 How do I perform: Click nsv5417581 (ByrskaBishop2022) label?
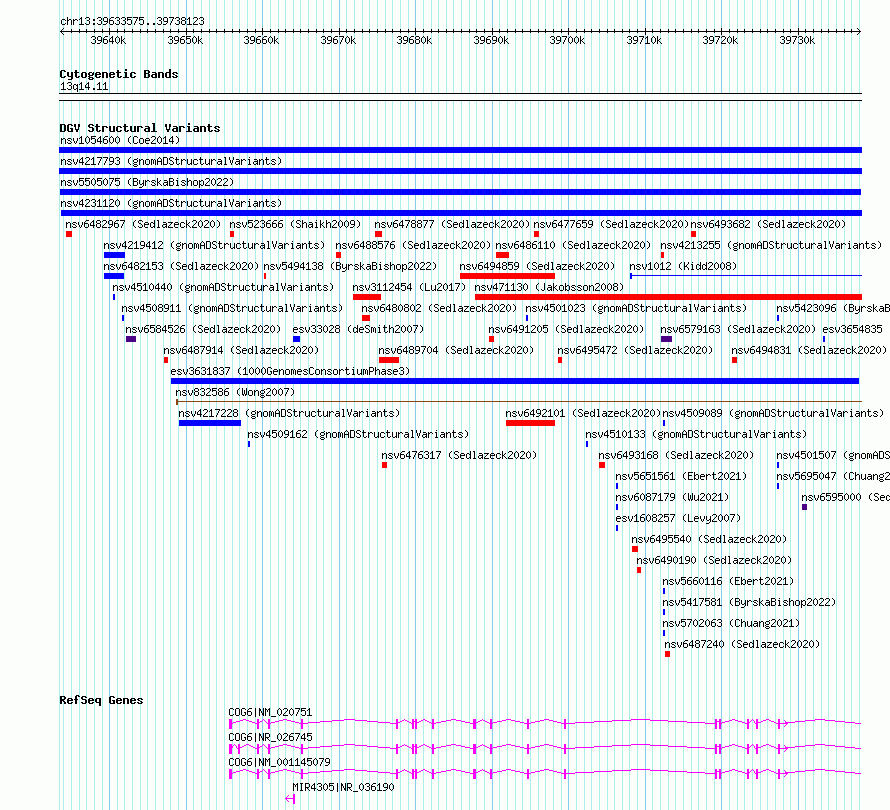tap(749, 602)
